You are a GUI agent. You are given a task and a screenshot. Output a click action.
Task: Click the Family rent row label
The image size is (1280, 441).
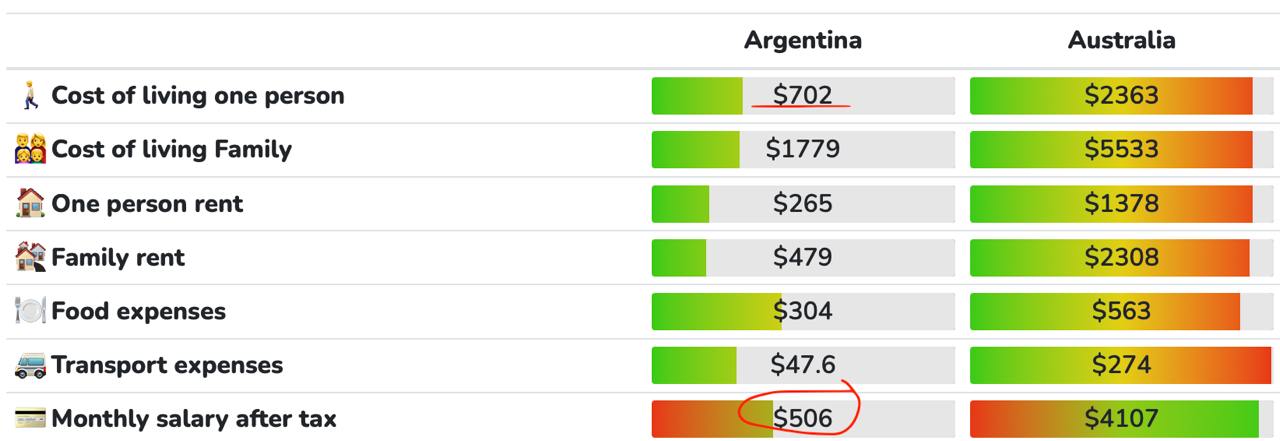[x=118, y=257]
